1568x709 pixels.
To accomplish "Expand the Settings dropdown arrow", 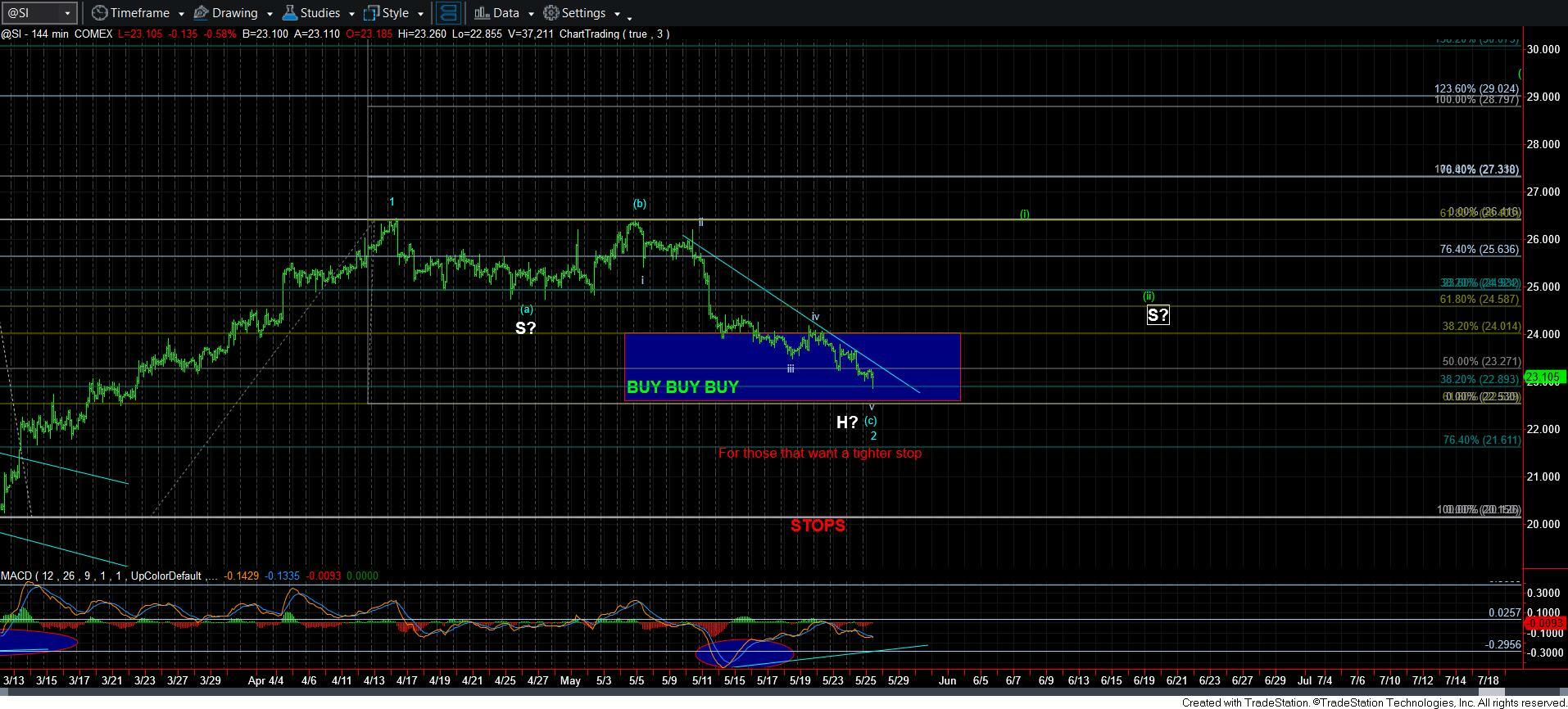I will (617, 14).
